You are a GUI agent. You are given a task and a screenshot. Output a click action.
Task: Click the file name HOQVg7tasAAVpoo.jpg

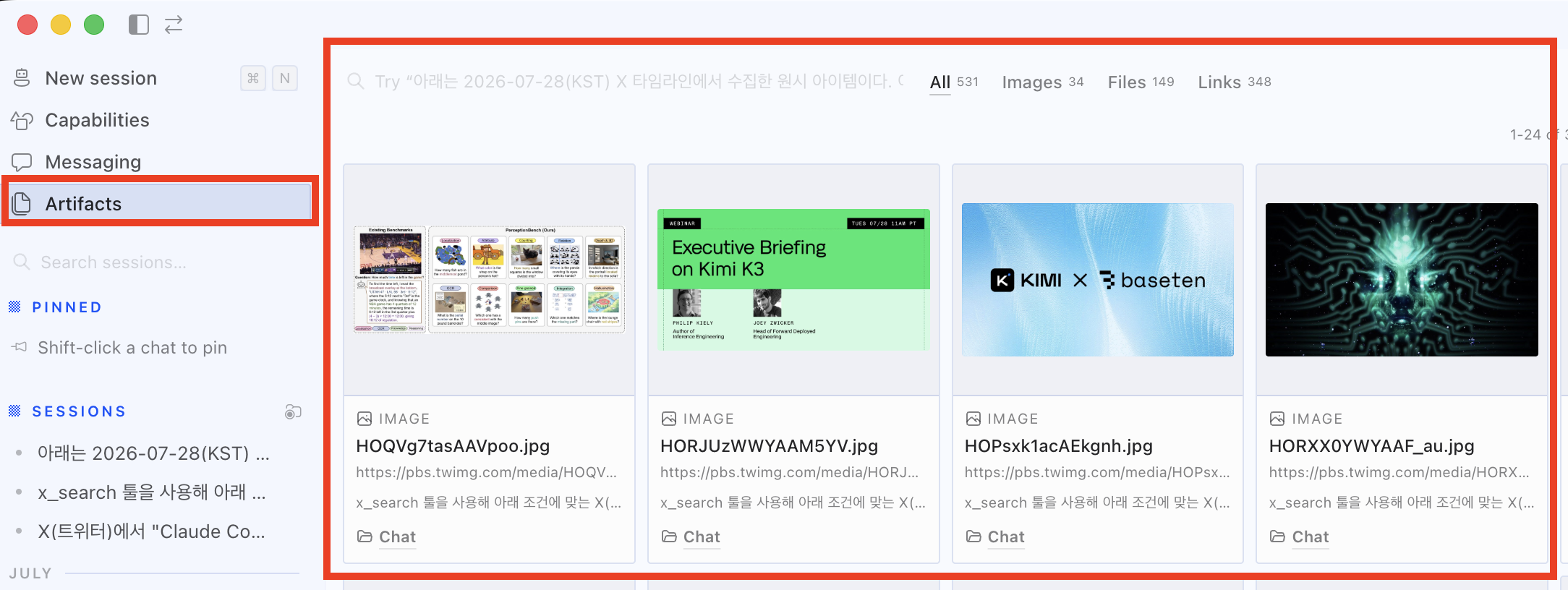[x=453, y=446]
